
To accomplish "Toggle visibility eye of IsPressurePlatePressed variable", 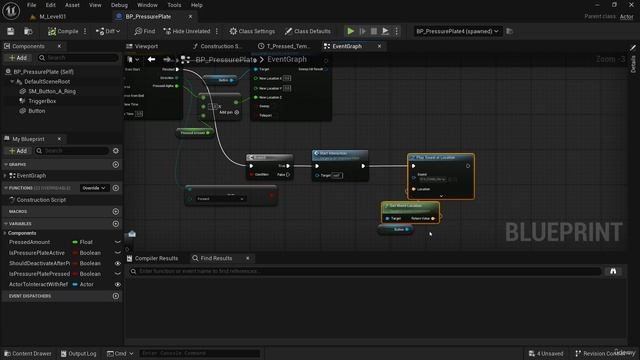I will pos(118,274).
